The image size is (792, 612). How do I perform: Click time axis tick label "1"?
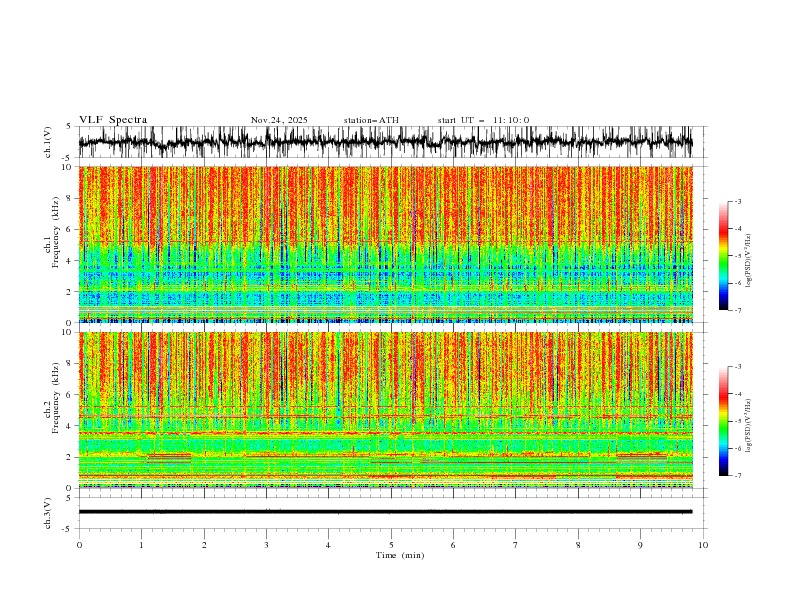pyautogui.click(x=141, y=545)
